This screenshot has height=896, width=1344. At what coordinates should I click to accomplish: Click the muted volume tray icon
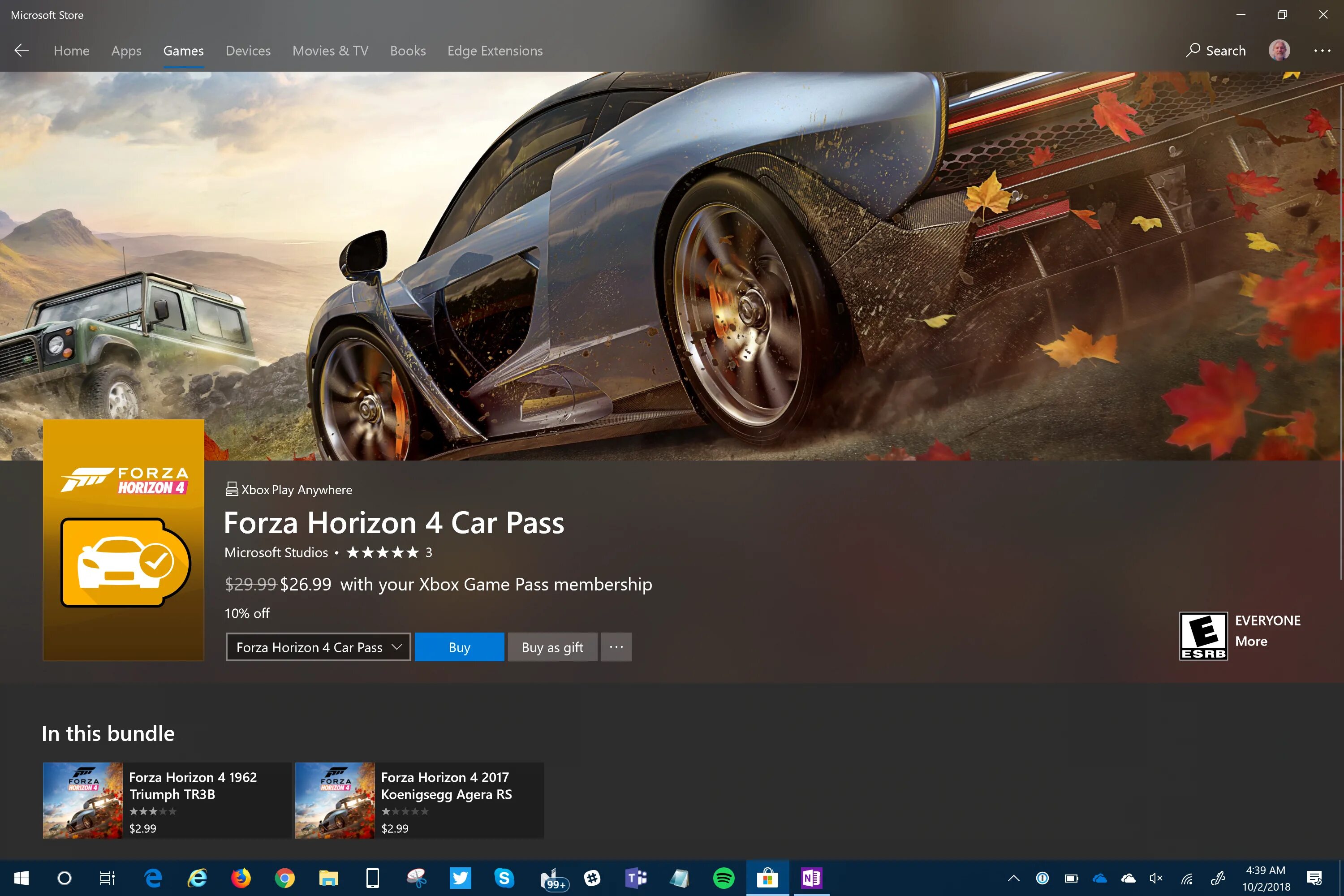1156,878
